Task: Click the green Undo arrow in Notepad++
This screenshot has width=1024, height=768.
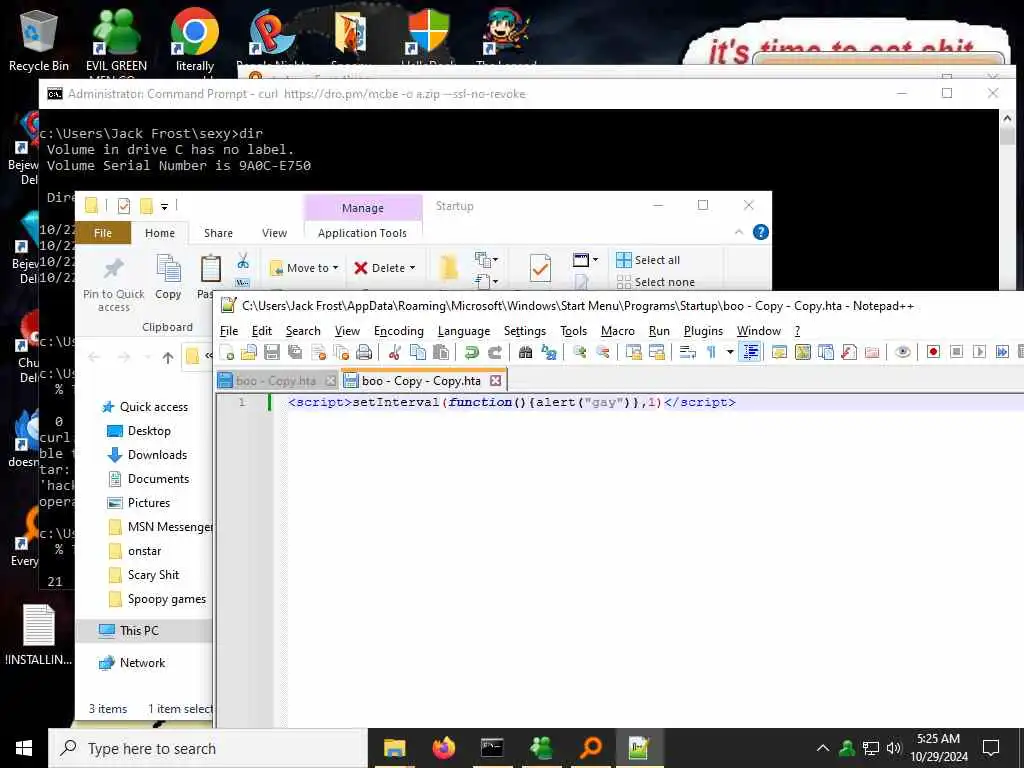Action: point(472,353)
